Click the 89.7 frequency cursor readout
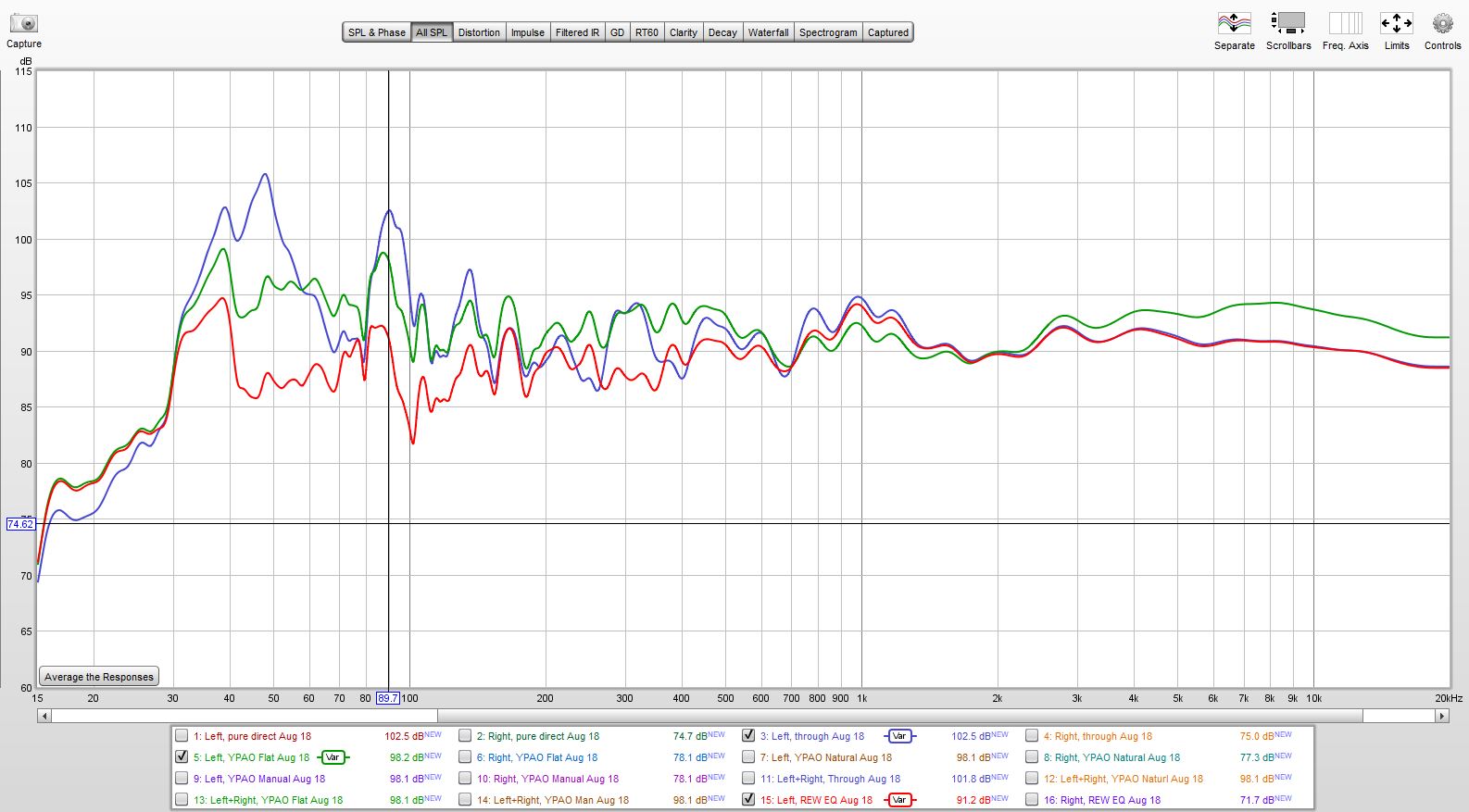The height and width of the screenshot is (812, 1469). pyautogui.click(x=387, y=698)
